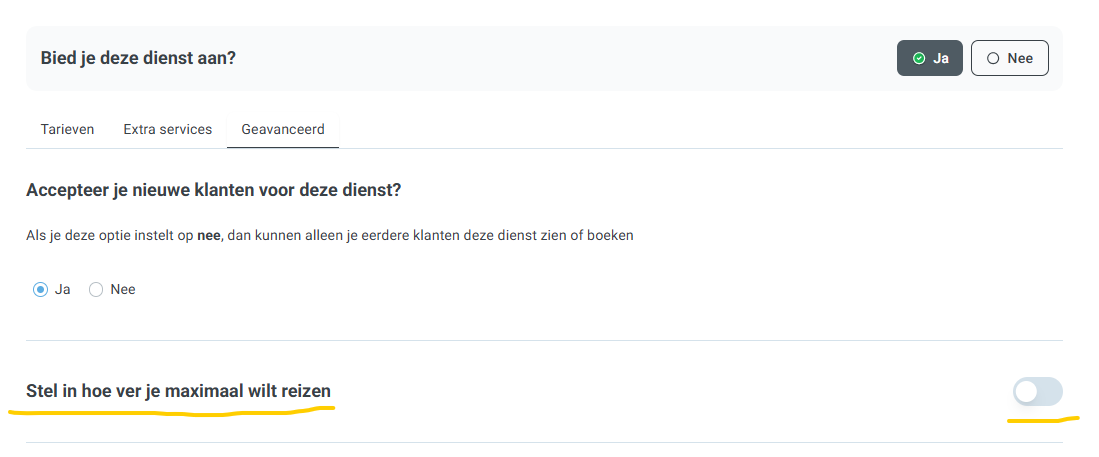Click the bold word 'nee' in the description
The image size is (1099, 457).
pos(209,236)
